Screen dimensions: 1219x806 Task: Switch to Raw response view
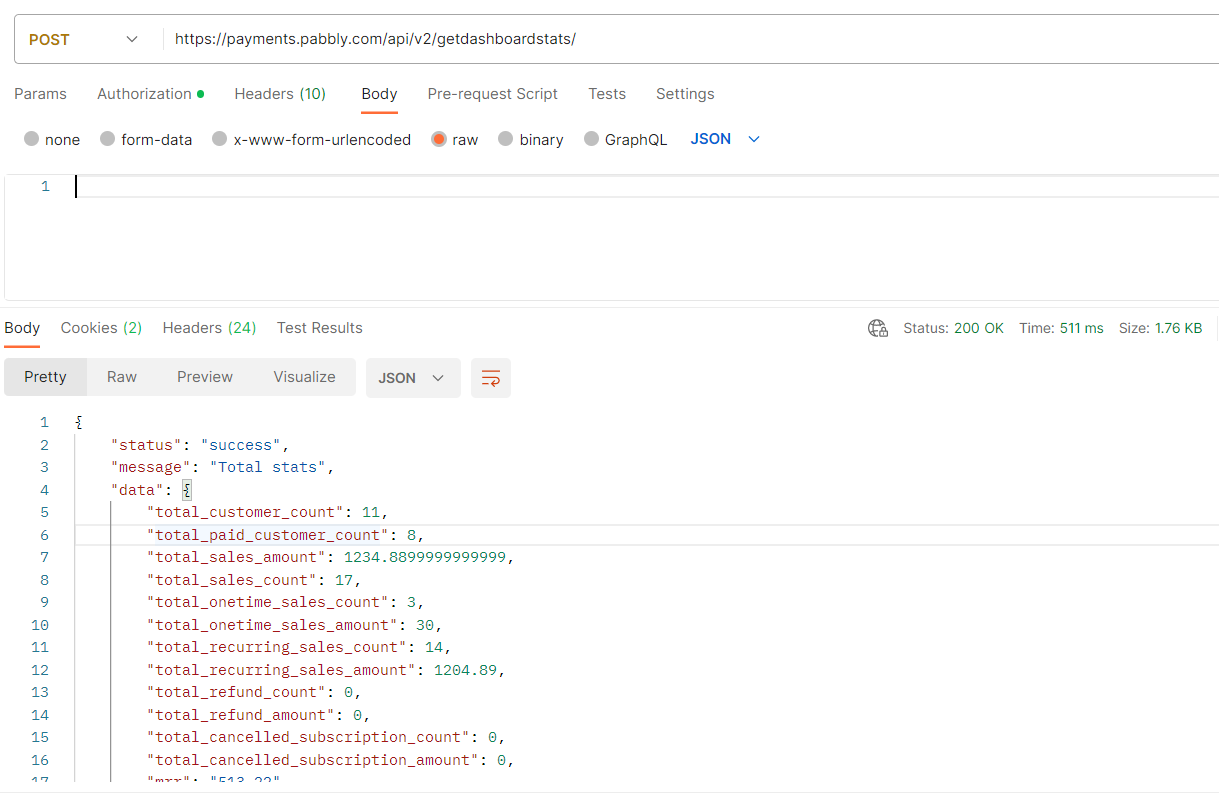(122, 378)
